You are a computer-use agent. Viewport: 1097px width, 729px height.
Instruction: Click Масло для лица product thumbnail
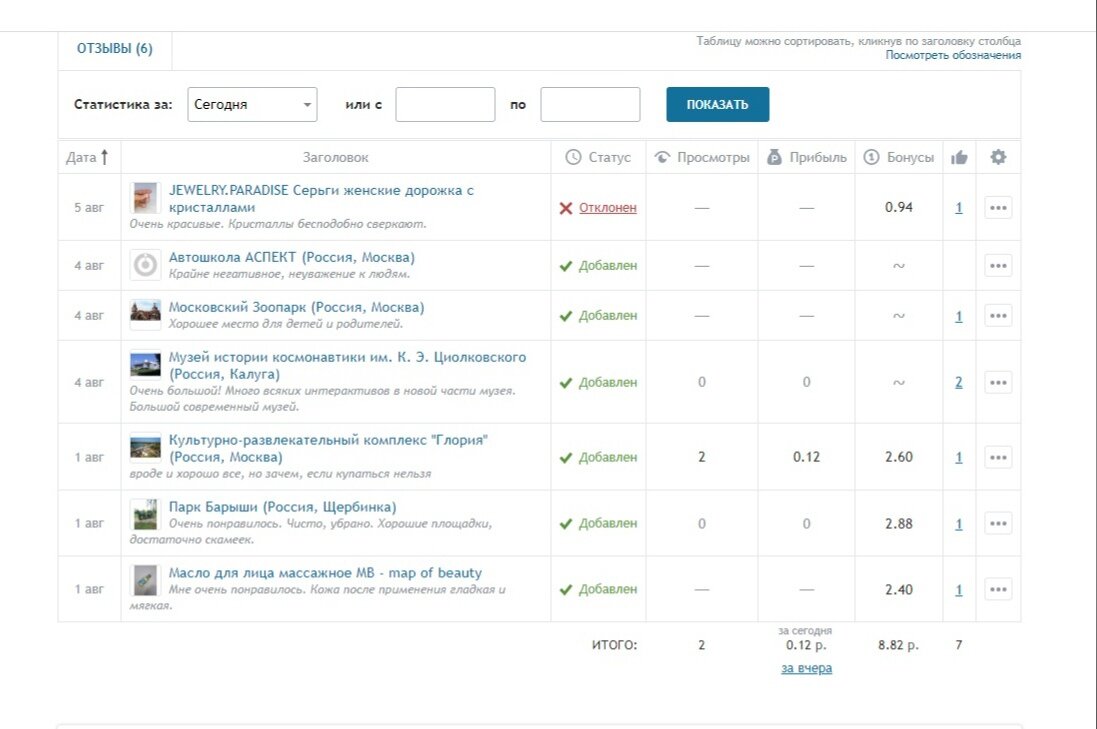tap(146, 581)
